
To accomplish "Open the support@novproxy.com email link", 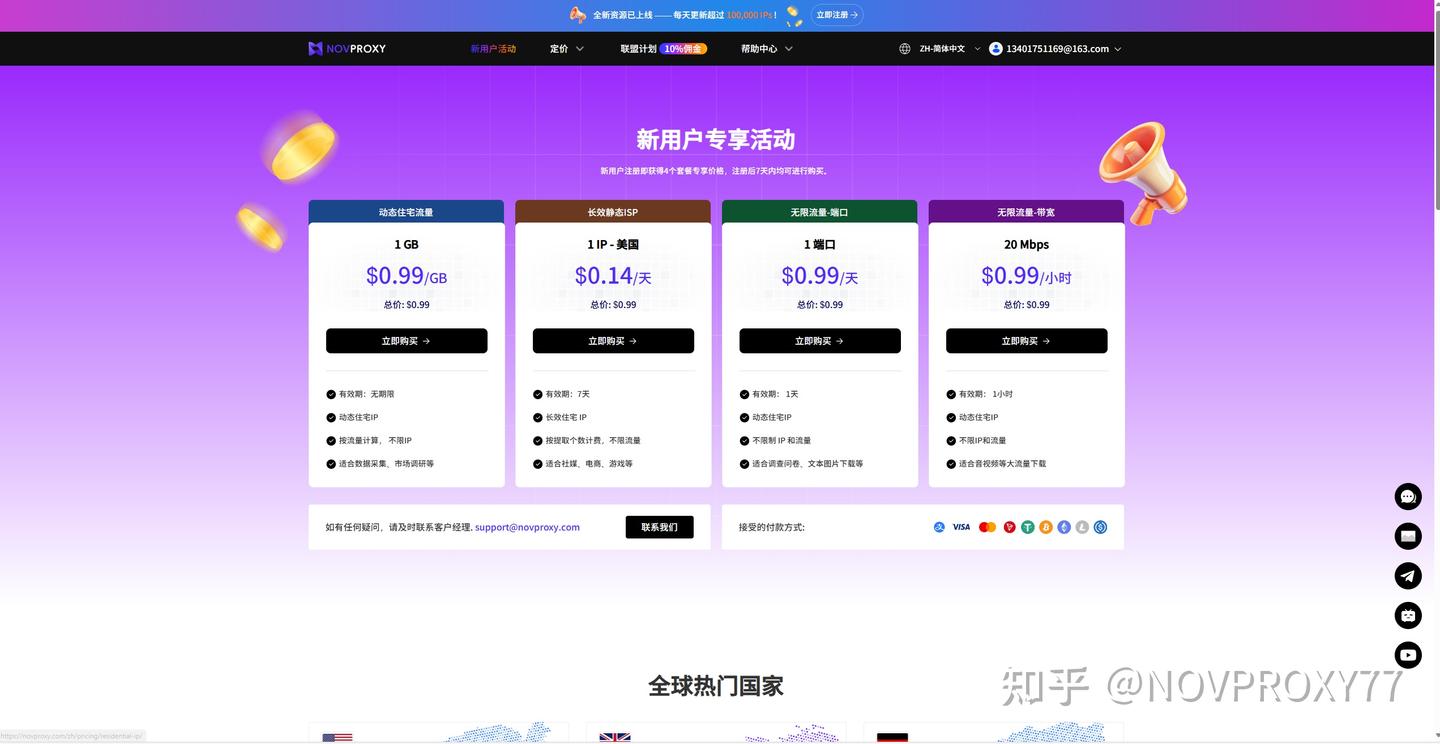I will 527,527.
